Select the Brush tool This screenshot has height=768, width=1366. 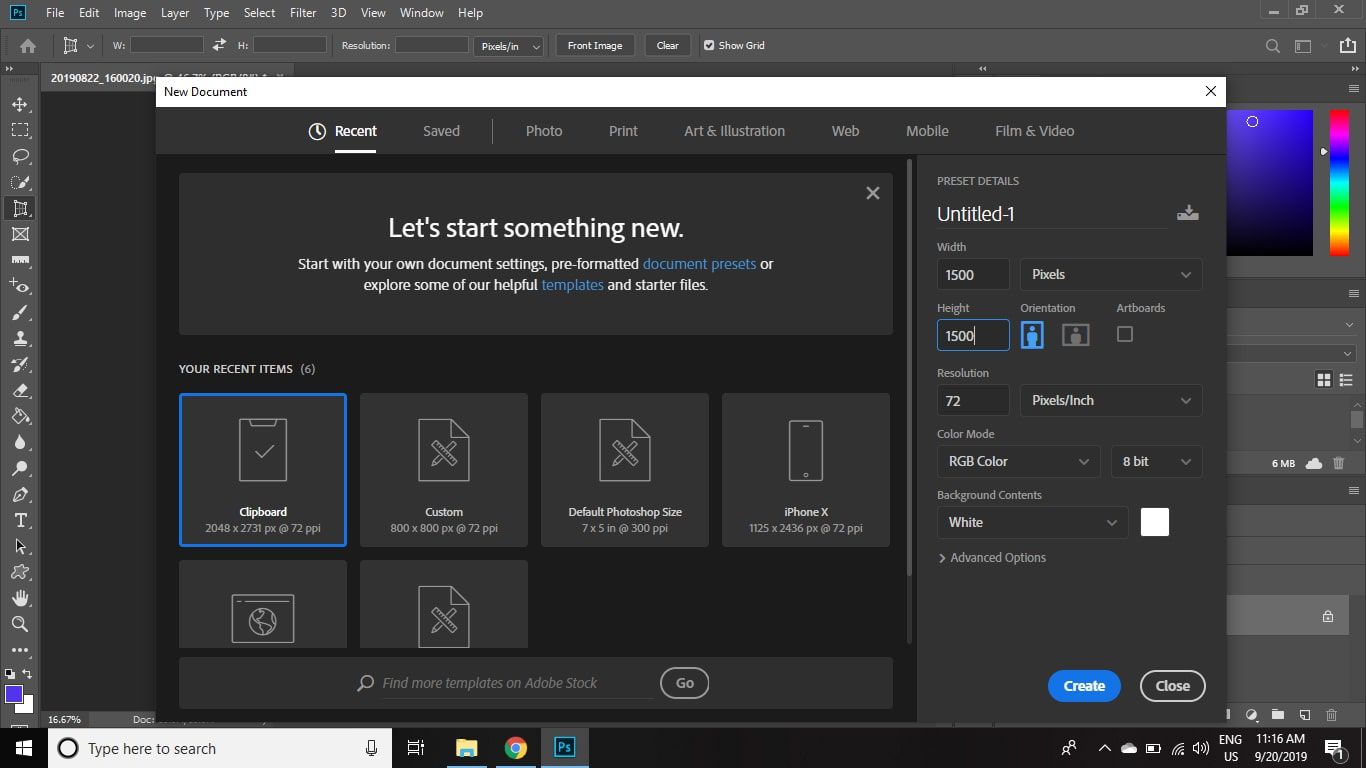coord(20,312)
